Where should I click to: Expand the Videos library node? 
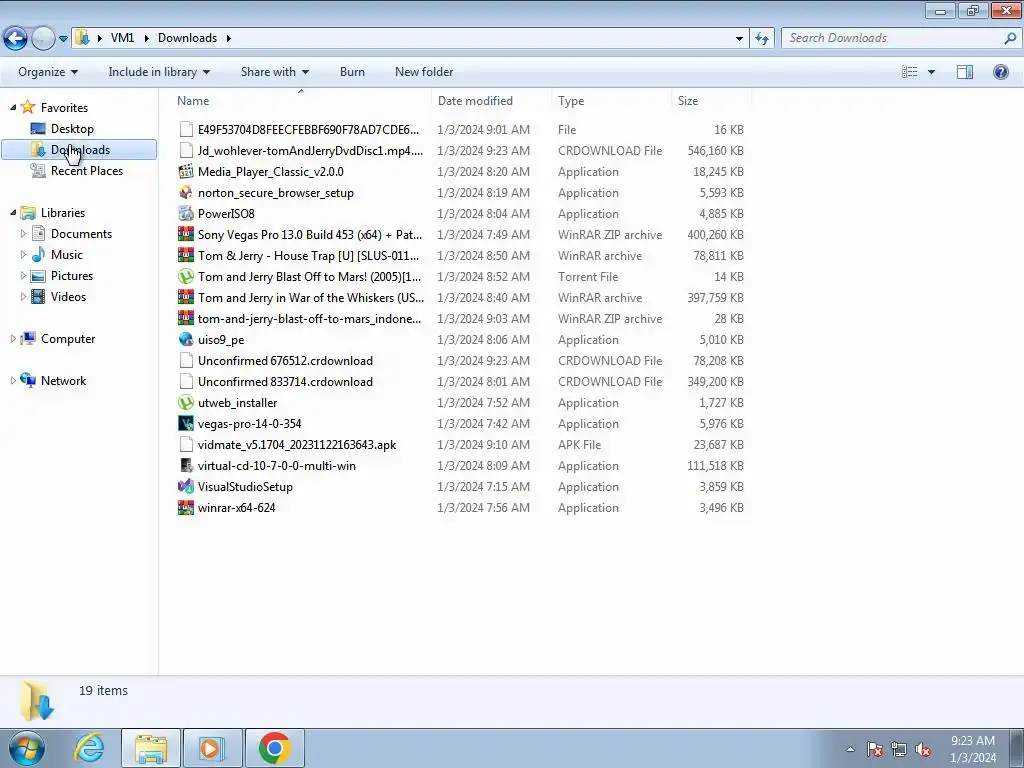24,296
